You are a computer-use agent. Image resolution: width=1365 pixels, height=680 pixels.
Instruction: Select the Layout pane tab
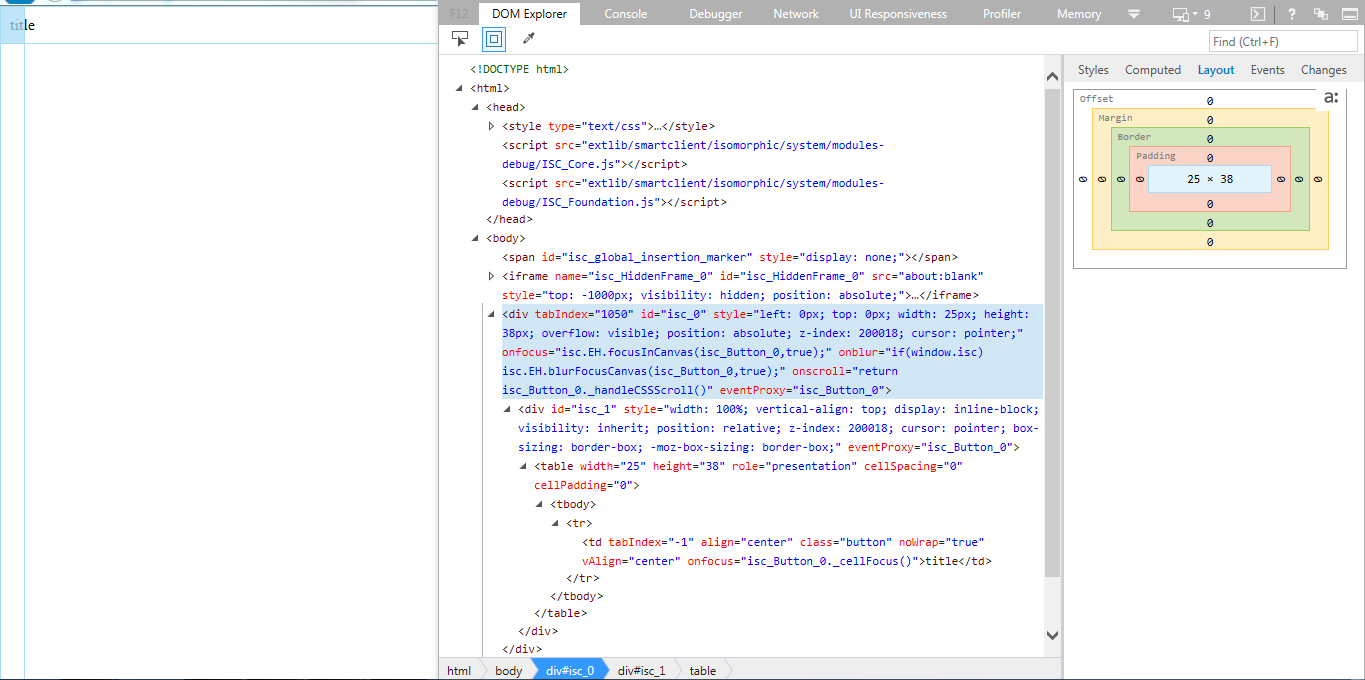point(1216,70)
